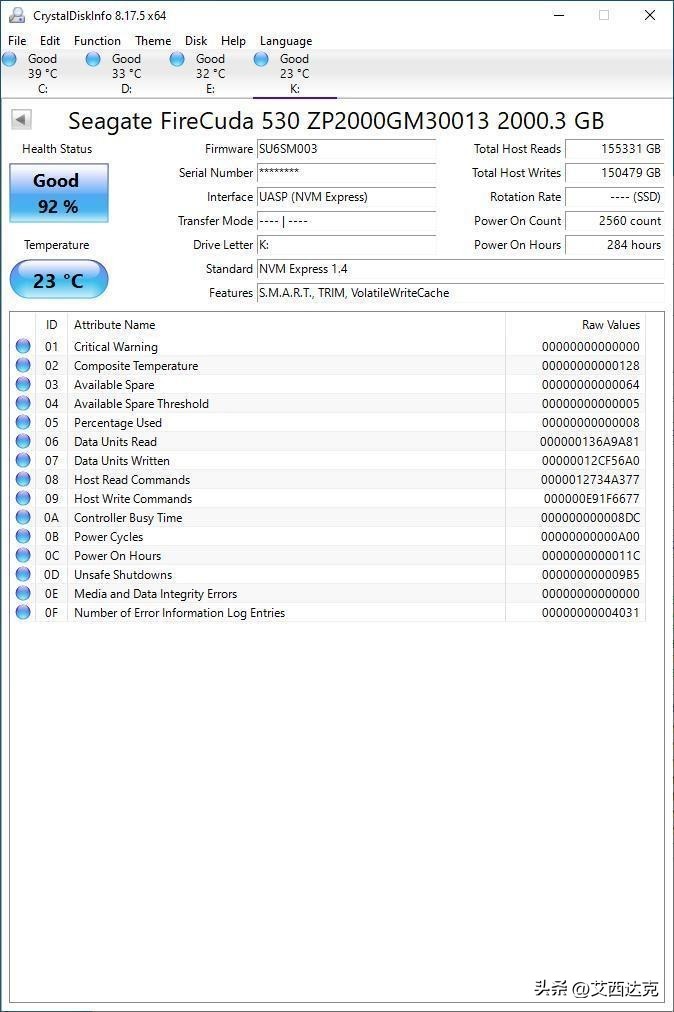This screenshot has width=674, height=1012.
Task: Click status orb for Error Information Log Entries
Action: click(23, 612)
